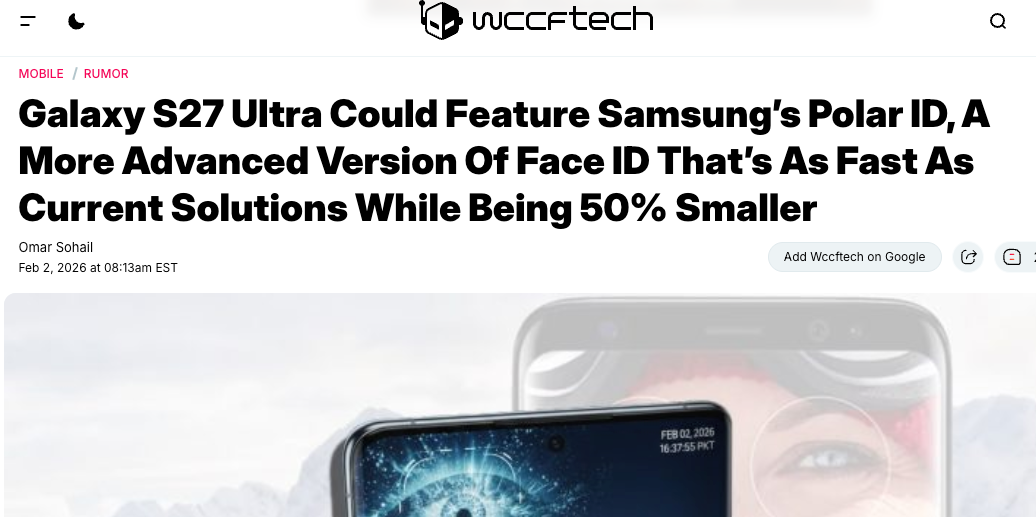The image size is (1036, 517).
Task: Open author Omar Sohail's profile
Action: 56,247
